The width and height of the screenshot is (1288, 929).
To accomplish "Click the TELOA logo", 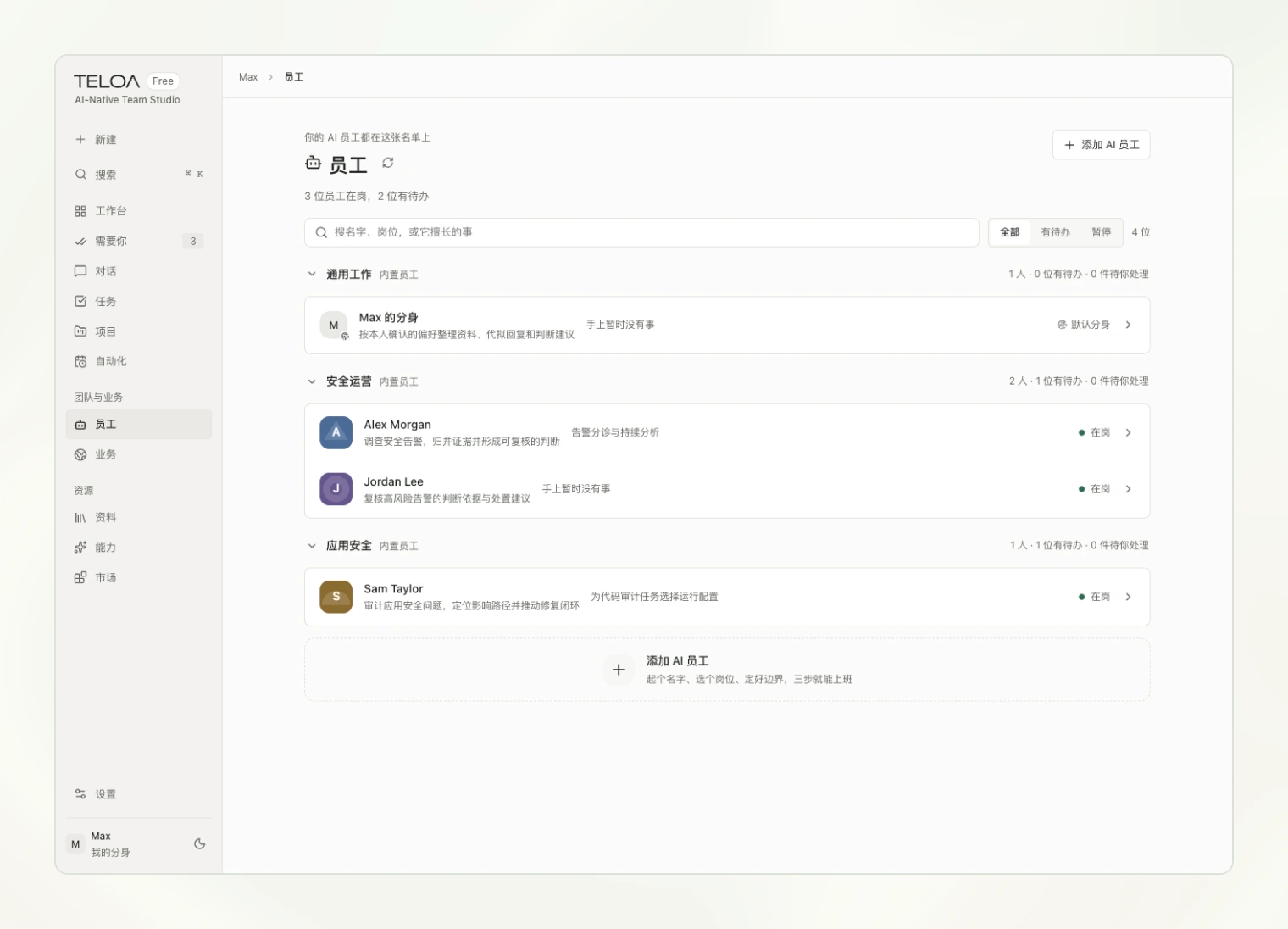I will pyautogui.click(x=107, y=81).
